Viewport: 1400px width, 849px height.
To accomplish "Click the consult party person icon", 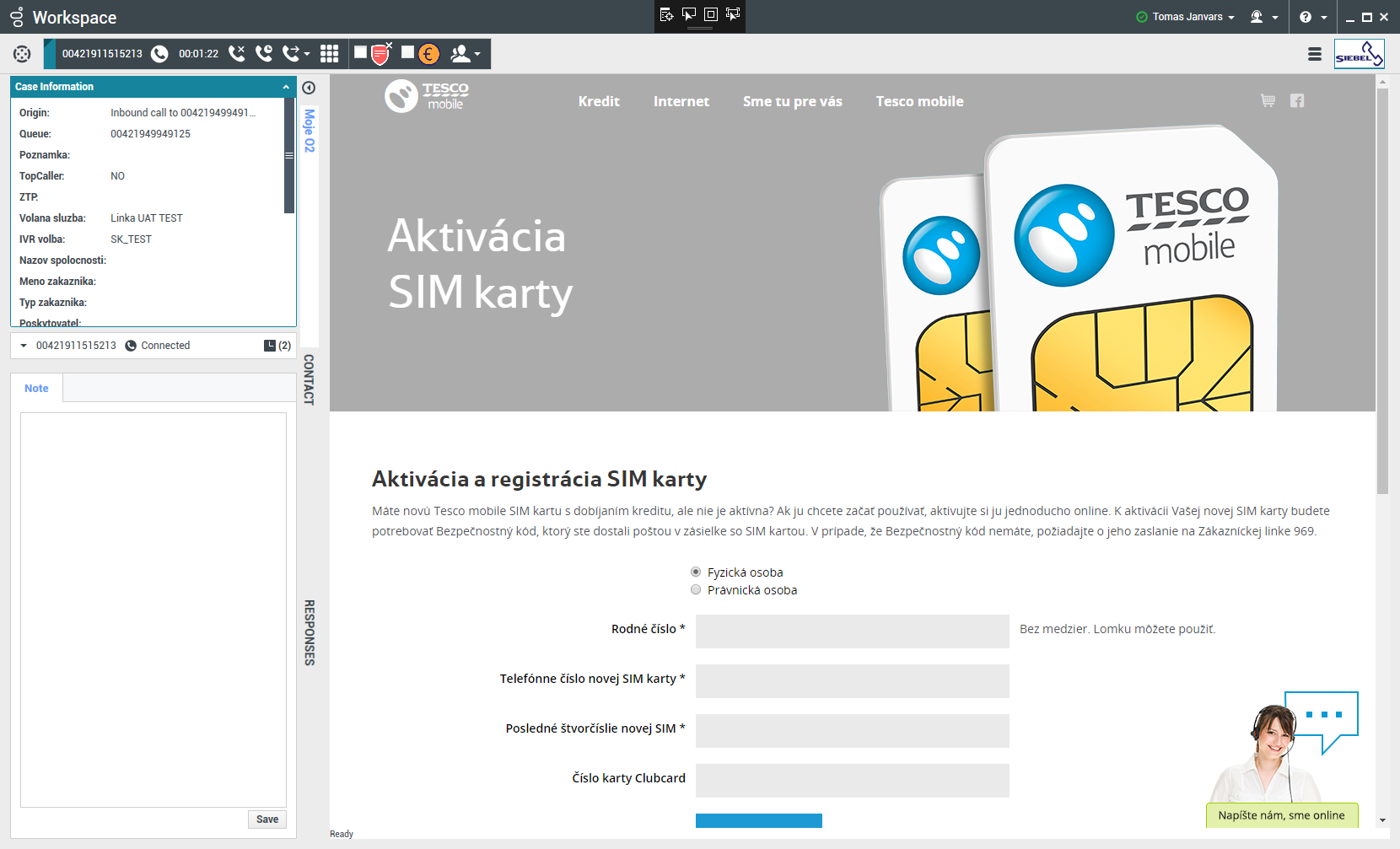I will (x=460, y=54).
